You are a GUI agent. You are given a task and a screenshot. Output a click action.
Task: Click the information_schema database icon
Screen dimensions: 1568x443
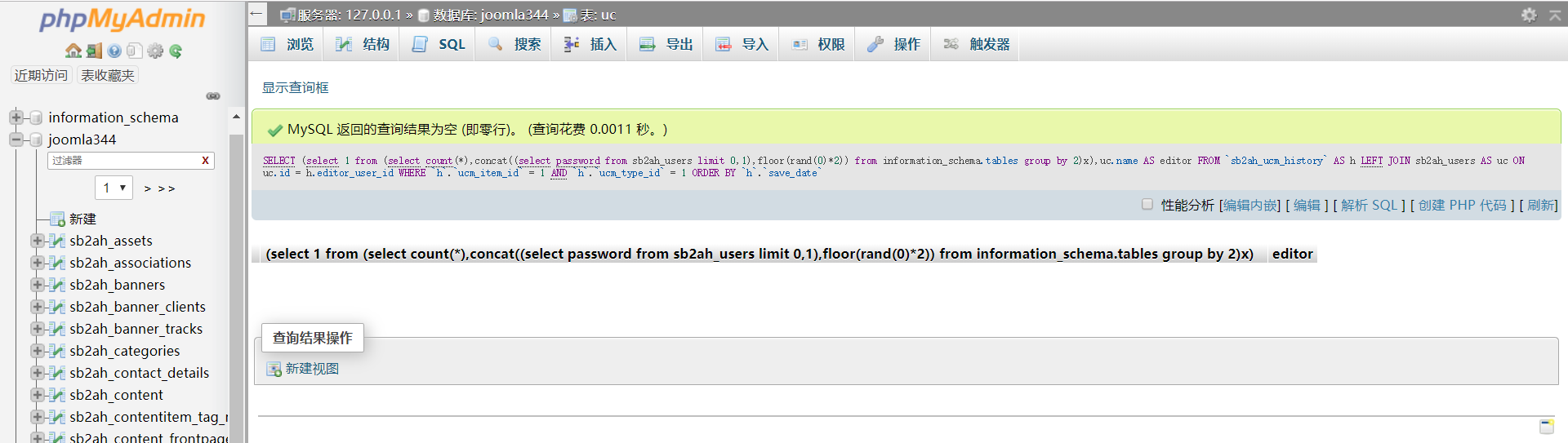click(36, 117)
